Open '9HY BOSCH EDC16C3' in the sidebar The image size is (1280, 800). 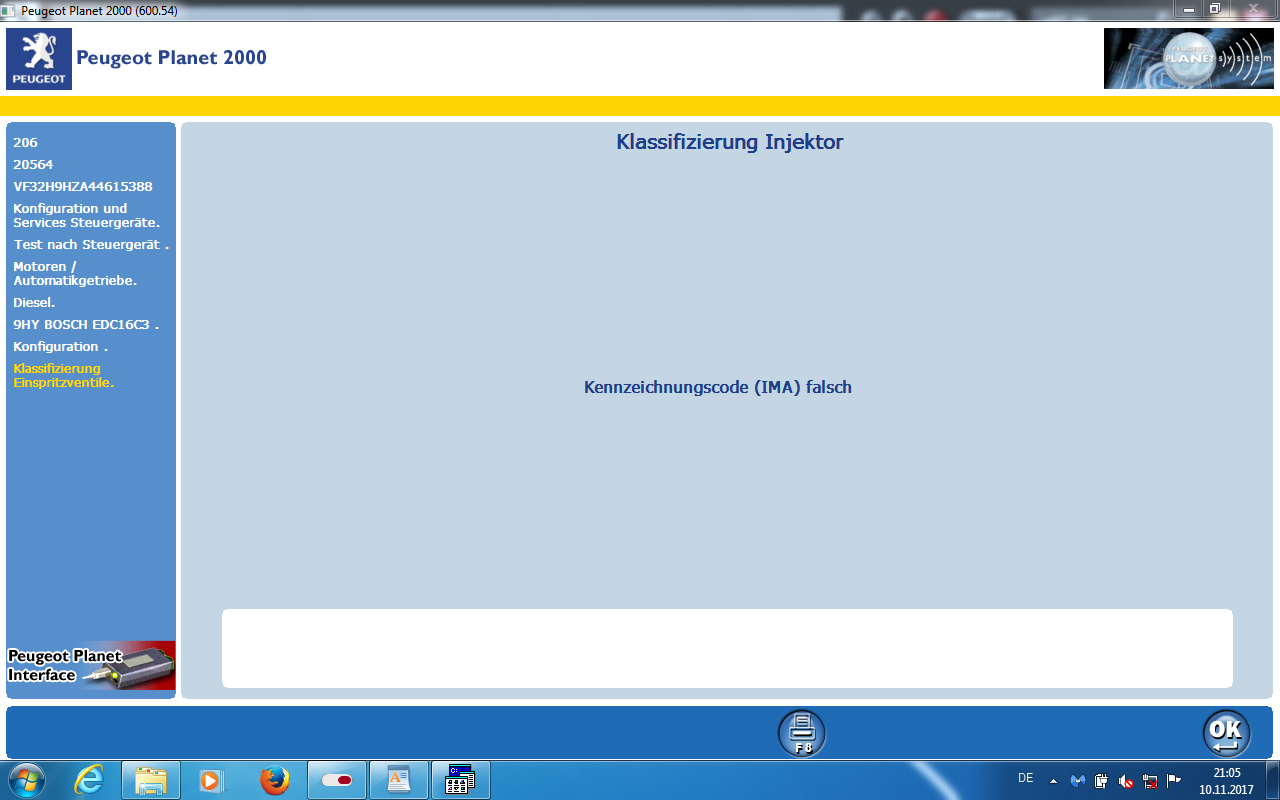86,325
